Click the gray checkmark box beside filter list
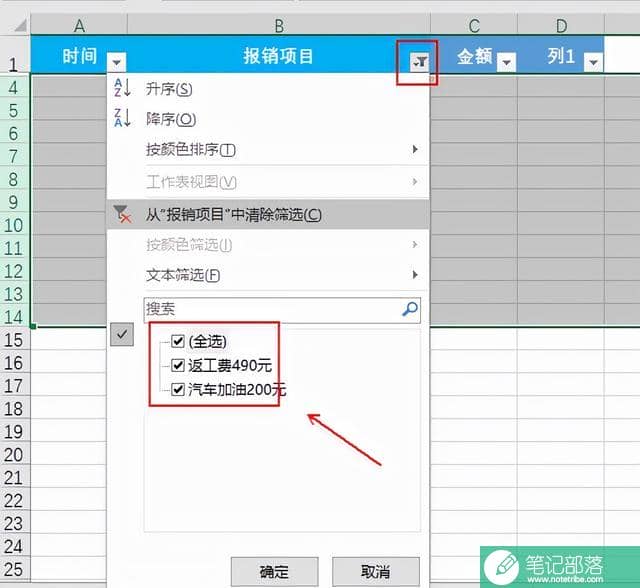640x588 pixels. click(122, 335)
